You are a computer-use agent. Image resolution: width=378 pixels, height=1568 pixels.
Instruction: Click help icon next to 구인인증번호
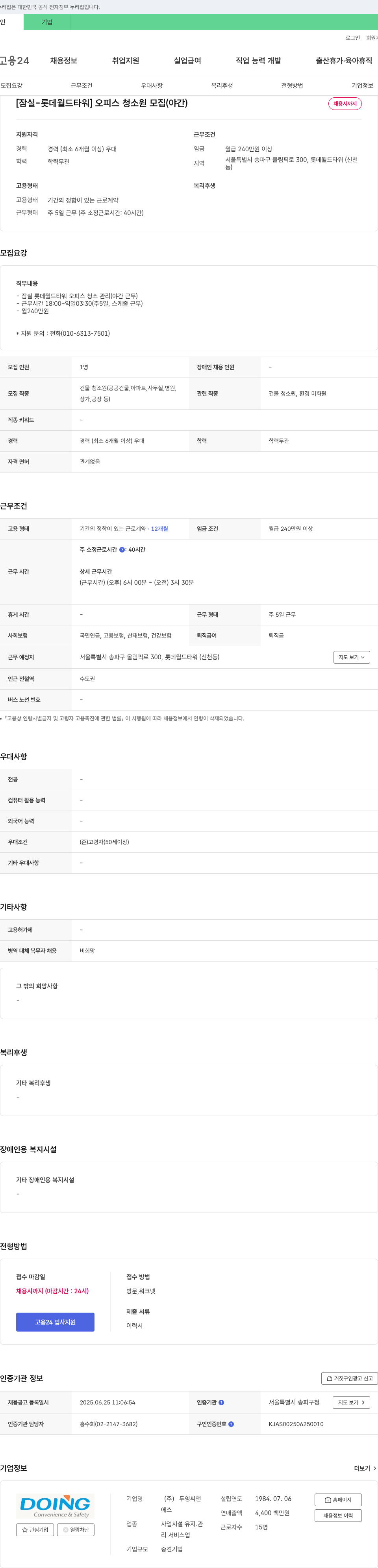pyautogui.click(x=231, y=1424)
